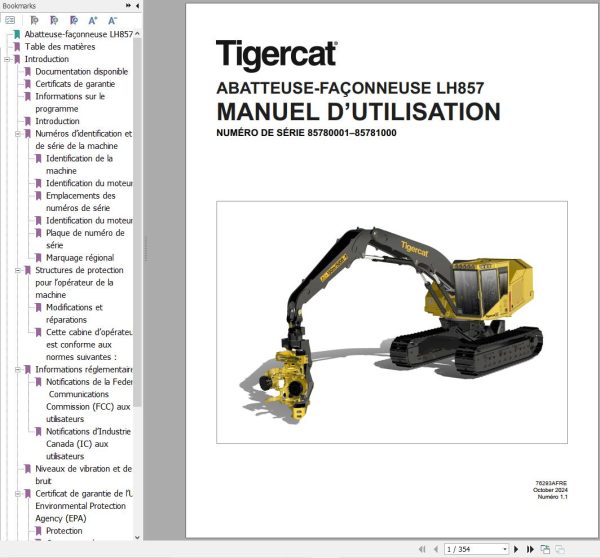The width and height of the screenshot is (600, 558).
Task: Click the greyed next view icon in the bottom bar
Action: (560, 549)
